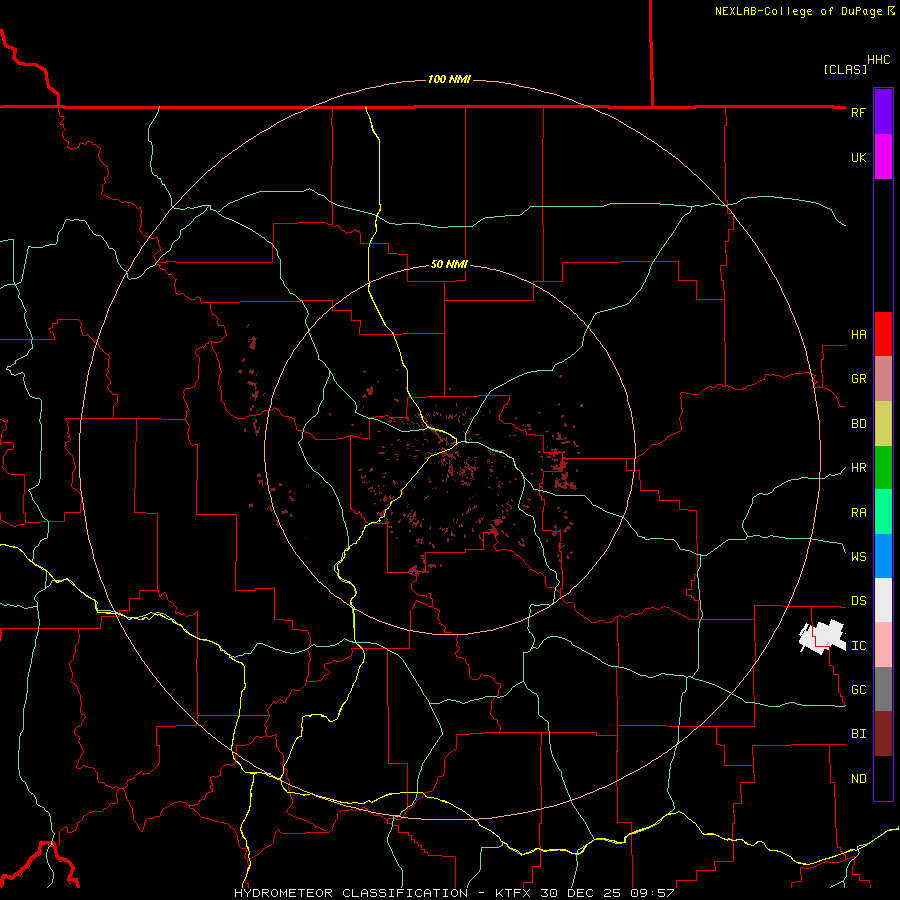Click the RF legend label
900x900 pixels.
pyautogui.click(x=858, y=112)
